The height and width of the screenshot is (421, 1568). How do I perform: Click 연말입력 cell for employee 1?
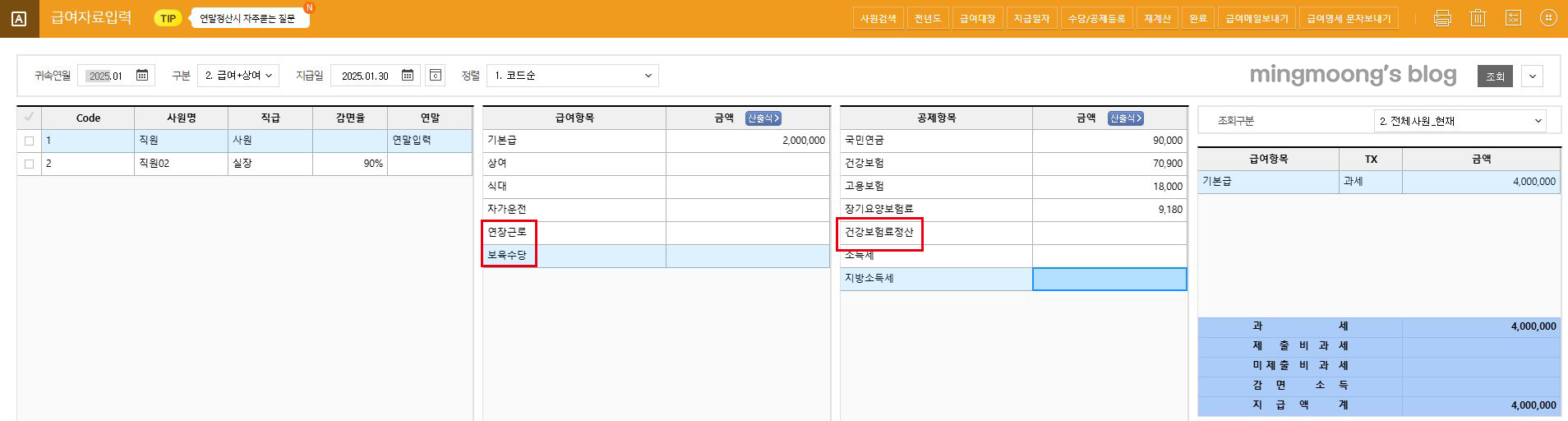pos(429,141)
